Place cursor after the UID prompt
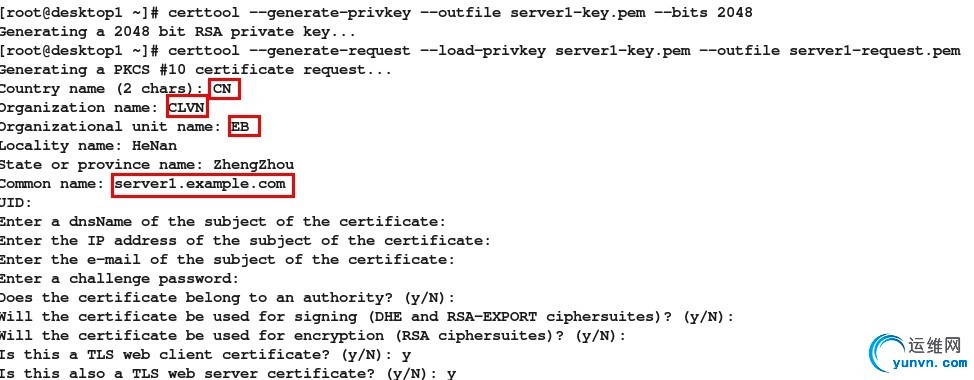Viewport: 974px width, 380px height. tap(37, 203)
